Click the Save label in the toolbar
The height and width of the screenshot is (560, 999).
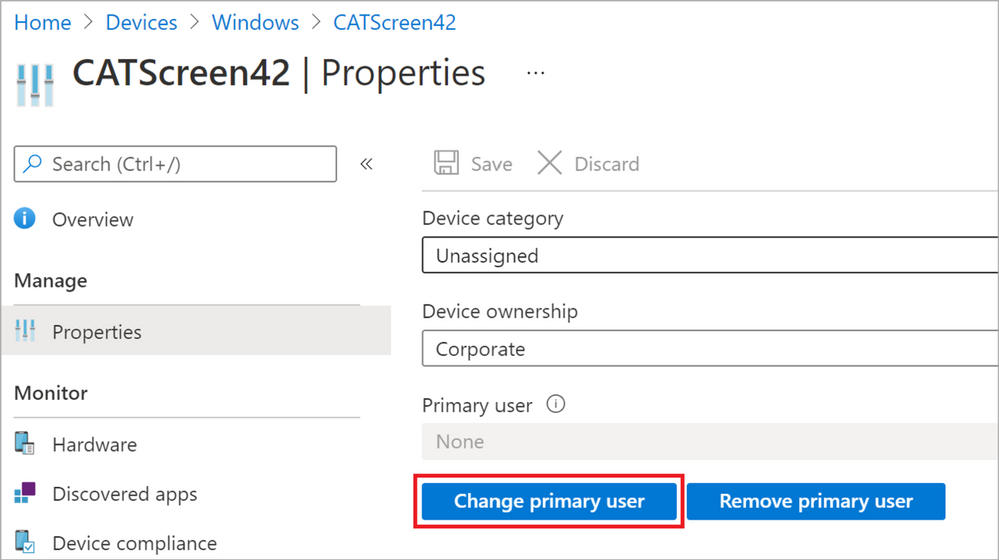coord(491,164)
